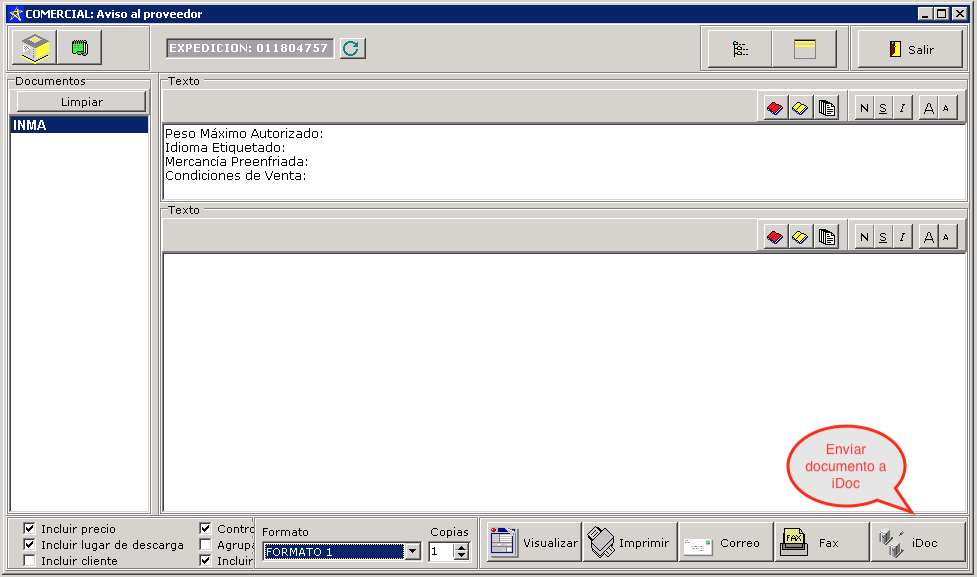Open the Formato dropdown list
This screenshot has height=577, width=977.
412,552
